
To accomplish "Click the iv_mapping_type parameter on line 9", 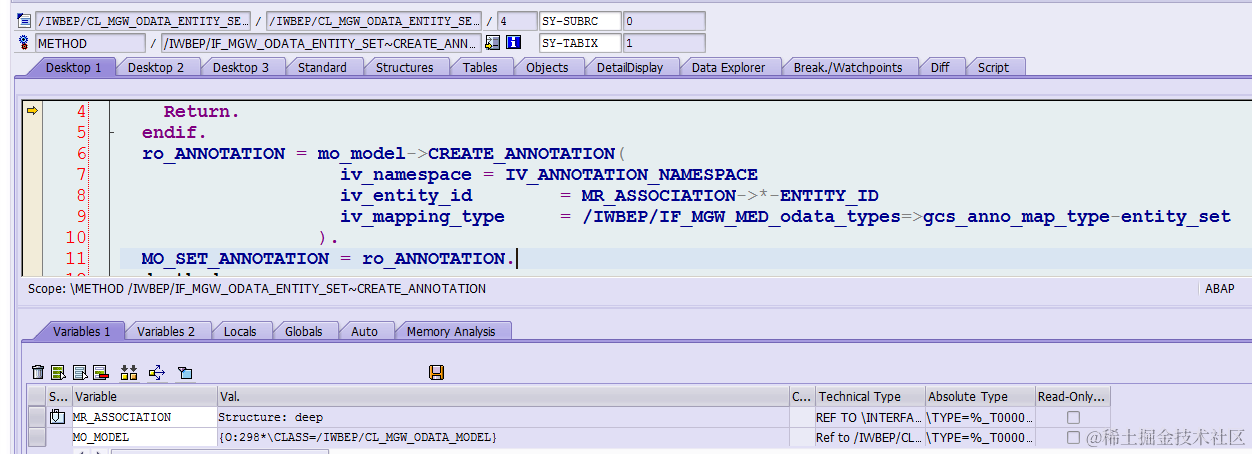I will coord(422,217).
